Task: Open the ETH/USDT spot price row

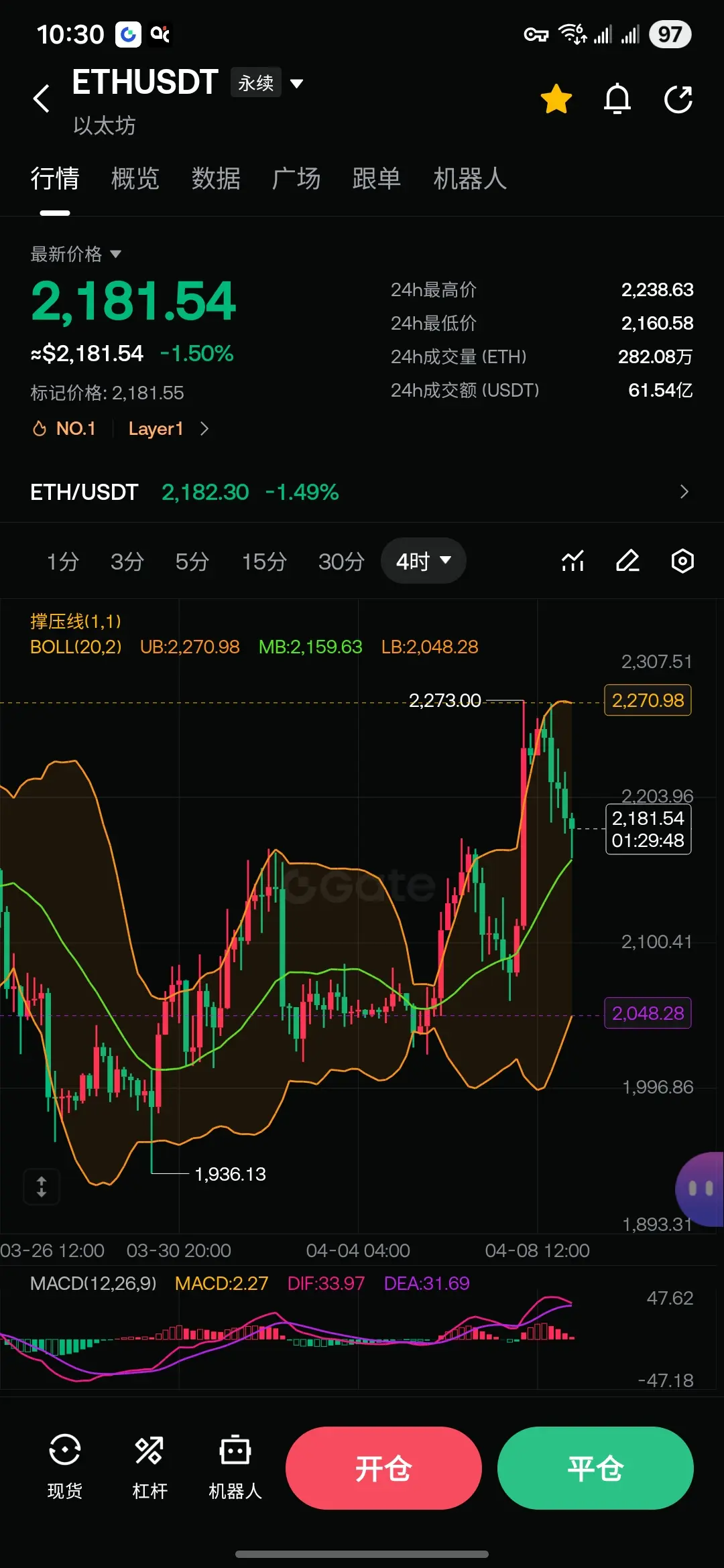Action: click(x=362, y=492)
